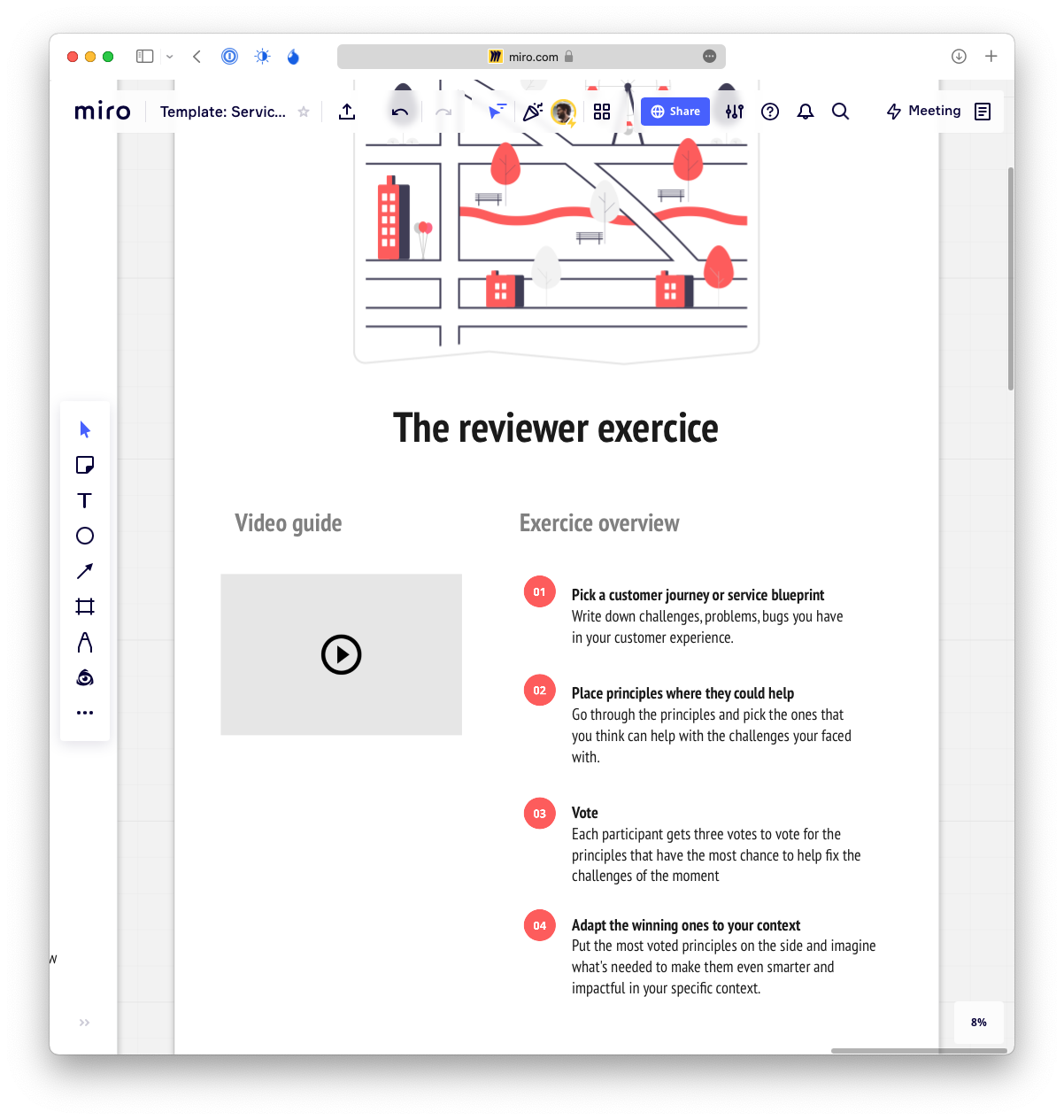Open the Meeting menu
Screen dimensions: 1064x1120
[x=923, y=112]
